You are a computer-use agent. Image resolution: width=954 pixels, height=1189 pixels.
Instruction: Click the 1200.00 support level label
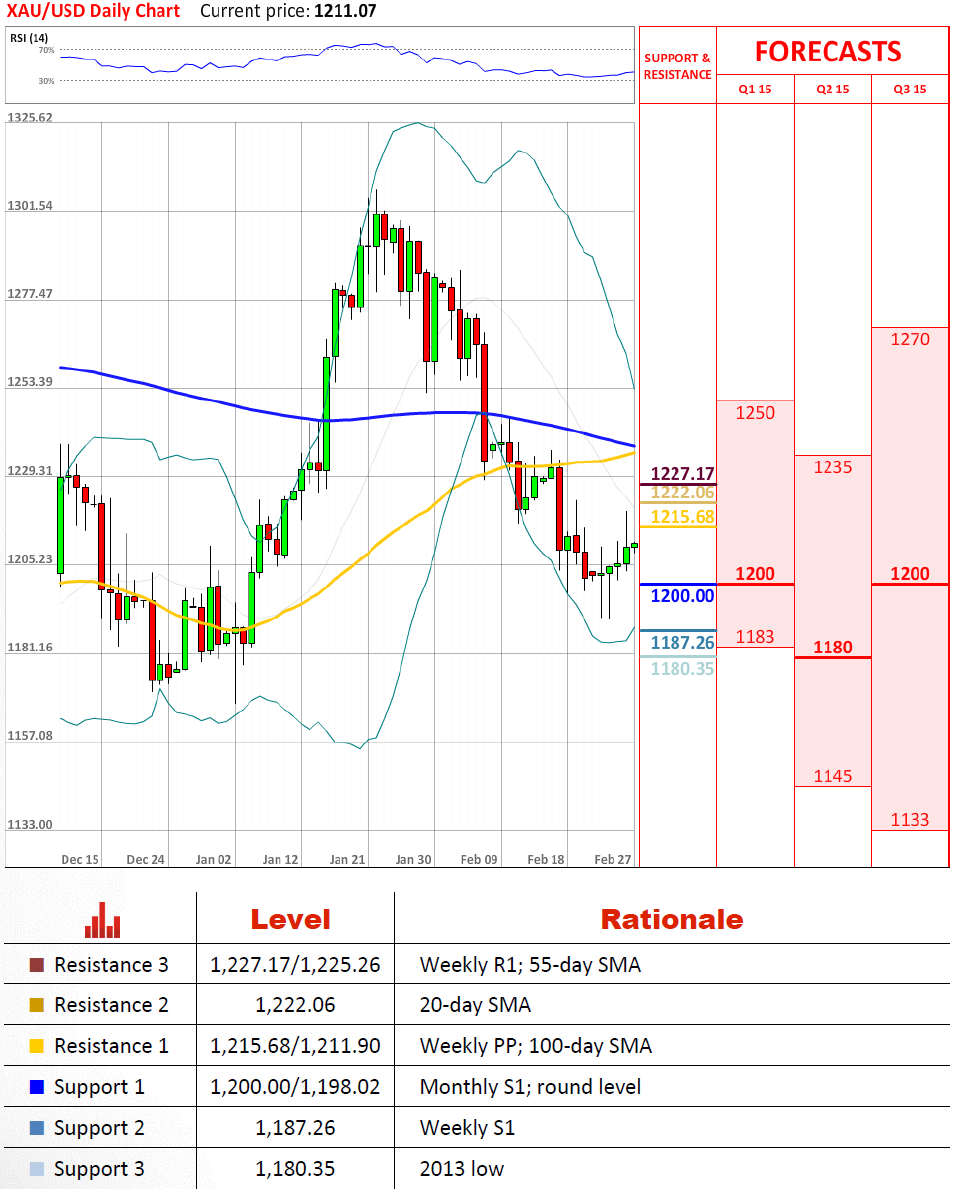pyautogui.click(x=683, y=595)
